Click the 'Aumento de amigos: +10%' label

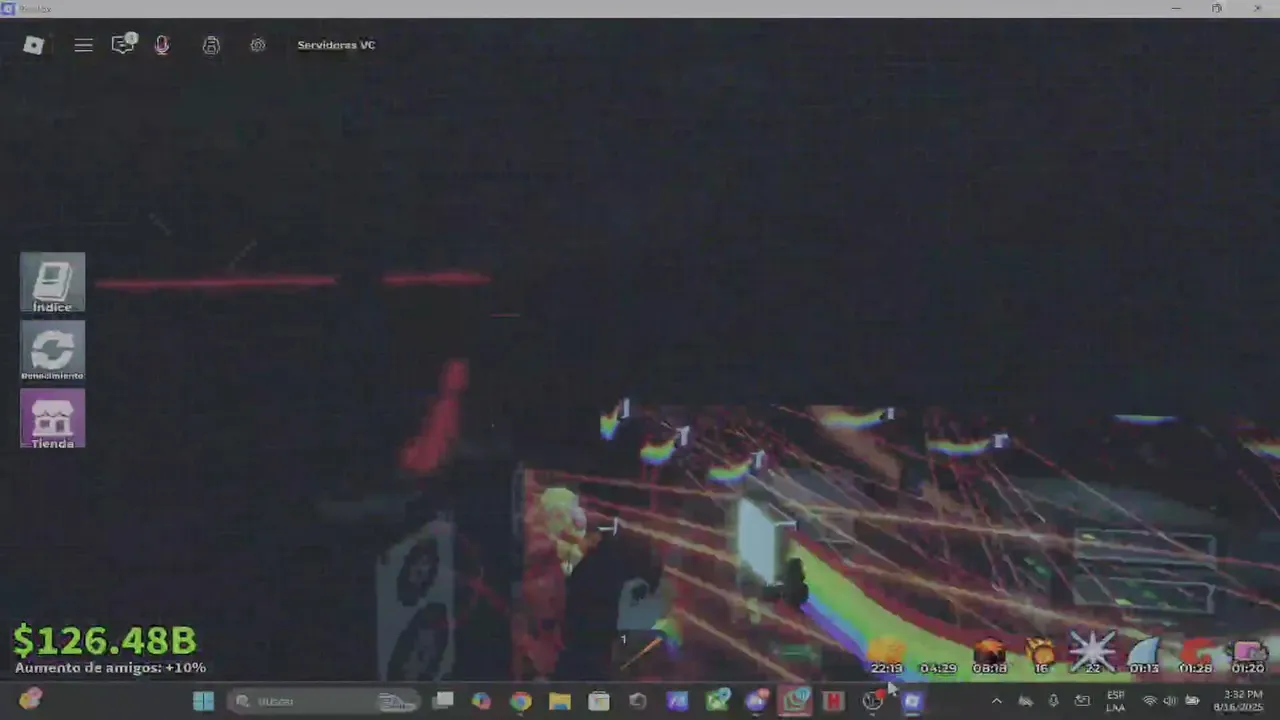110,668
